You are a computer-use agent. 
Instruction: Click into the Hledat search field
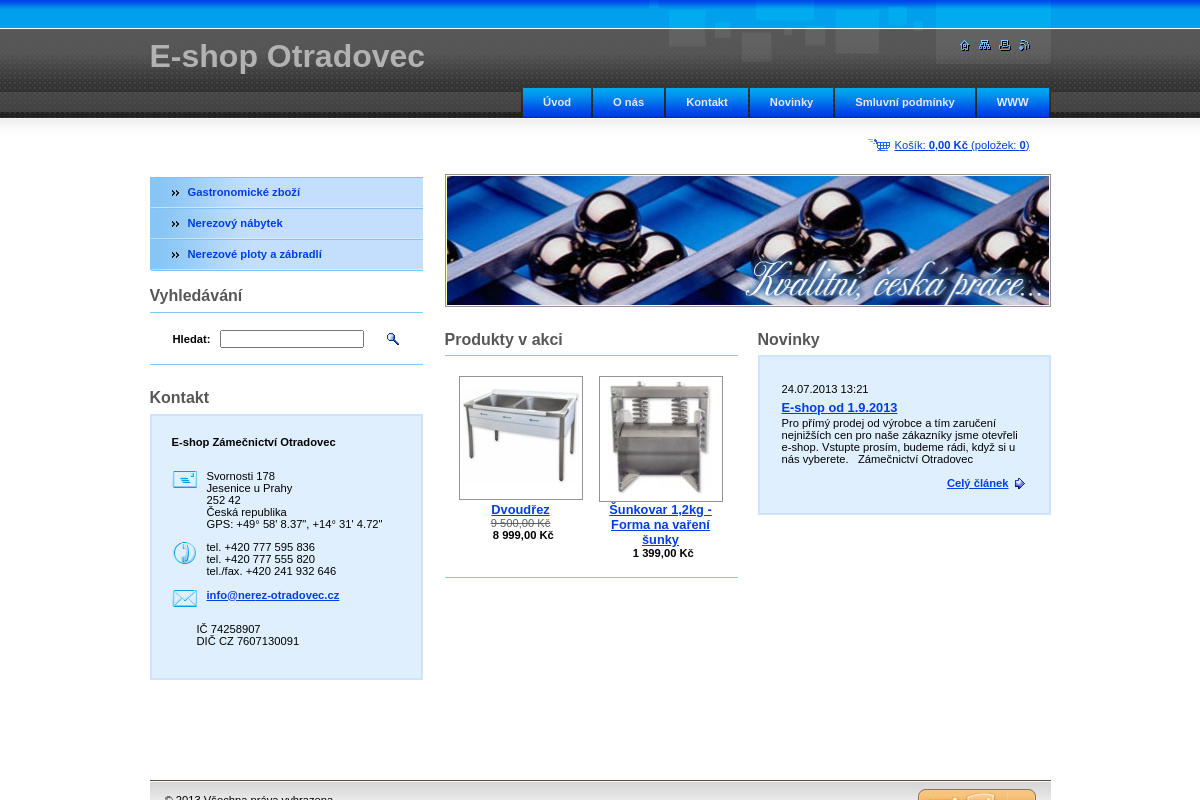tap(291, 339)
